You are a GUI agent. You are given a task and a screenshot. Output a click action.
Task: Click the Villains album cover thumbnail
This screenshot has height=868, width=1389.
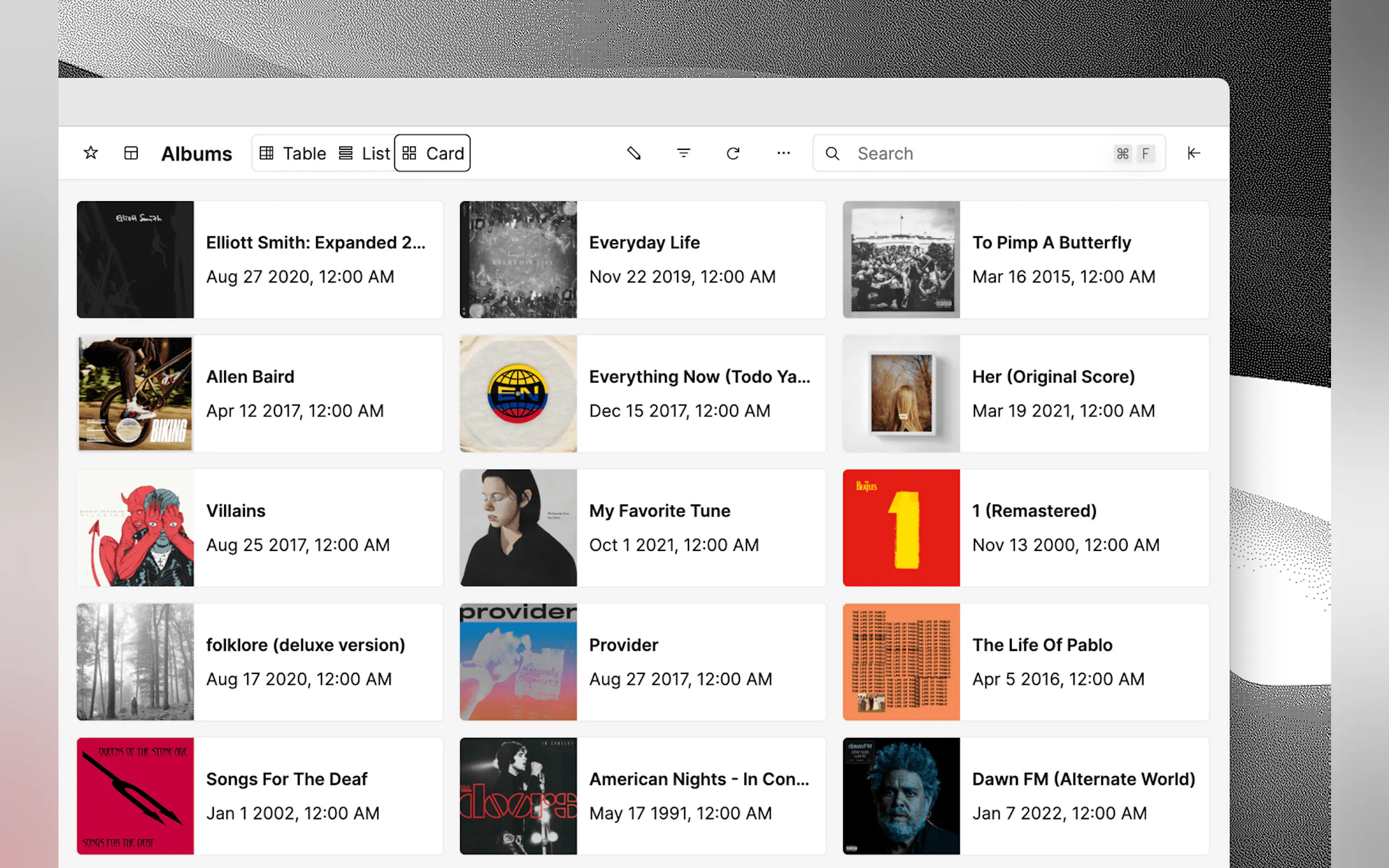(136, 527)
